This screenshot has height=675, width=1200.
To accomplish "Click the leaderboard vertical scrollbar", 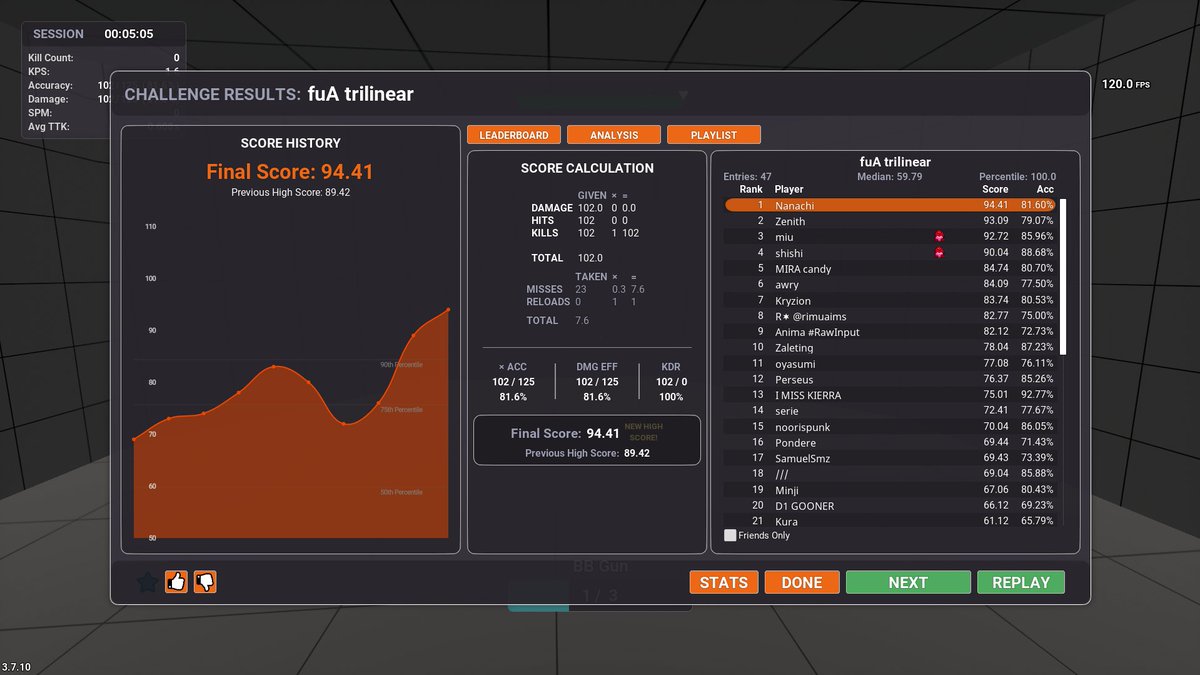I will 1064,276.
